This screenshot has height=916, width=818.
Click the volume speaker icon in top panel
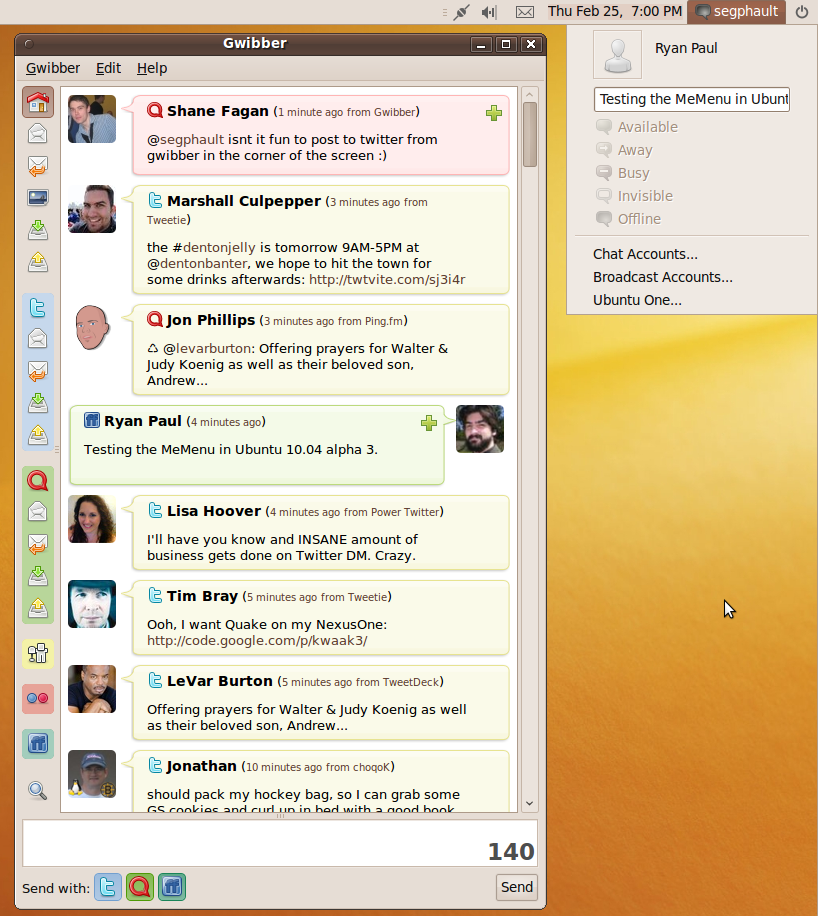pyautogui.click(x=489, y=12)
